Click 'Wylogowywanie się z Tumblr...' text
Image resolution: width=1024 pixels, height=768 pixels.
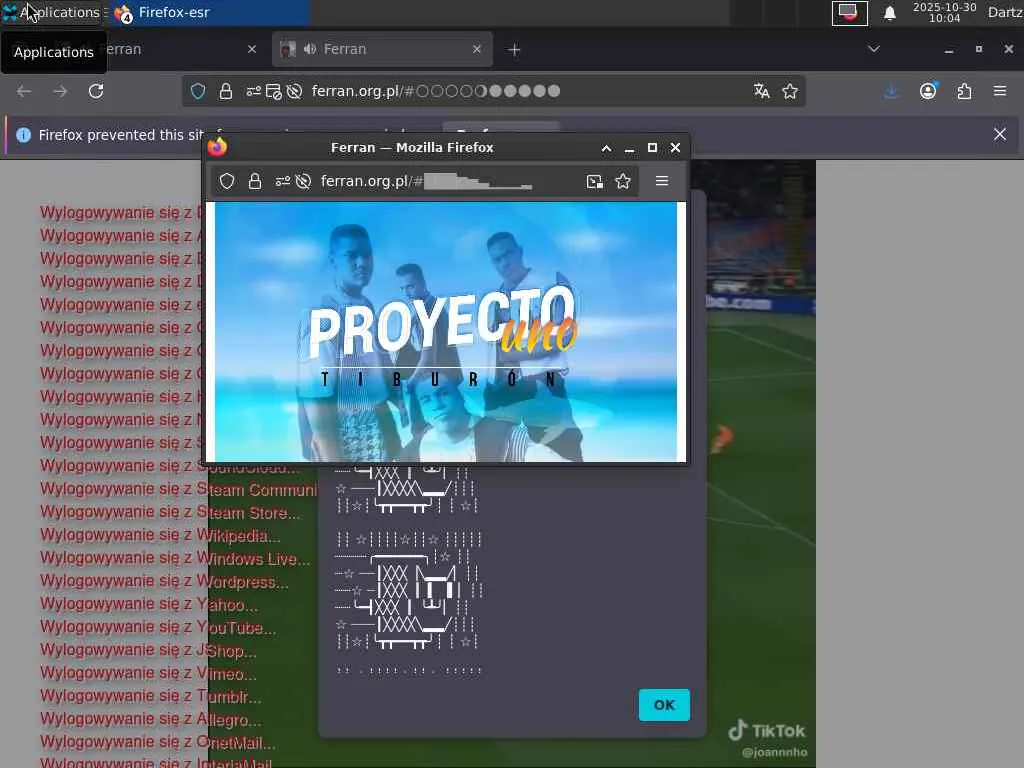point(150,697)
